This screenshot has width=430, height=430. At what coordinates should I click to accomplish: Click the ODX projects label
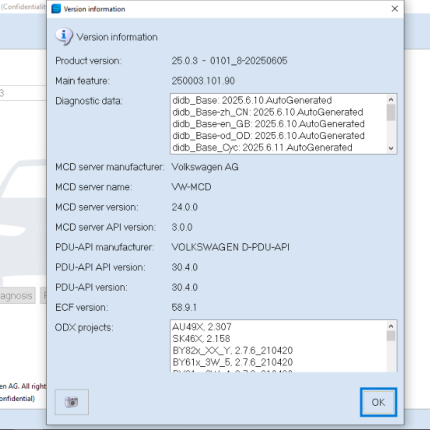click(84, 327)
